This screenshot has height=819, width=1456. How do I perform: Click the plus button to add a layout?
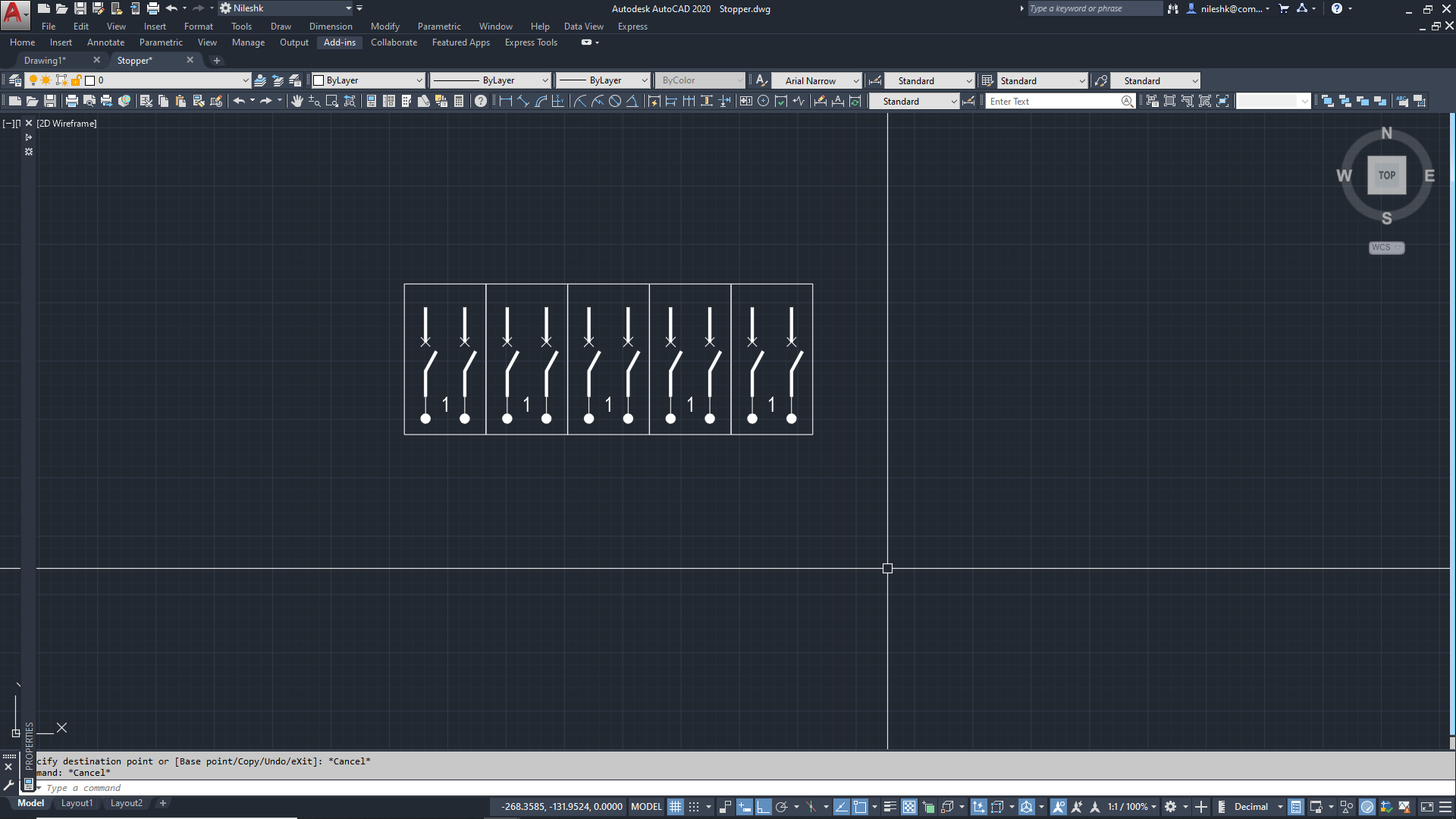[162, 802]
